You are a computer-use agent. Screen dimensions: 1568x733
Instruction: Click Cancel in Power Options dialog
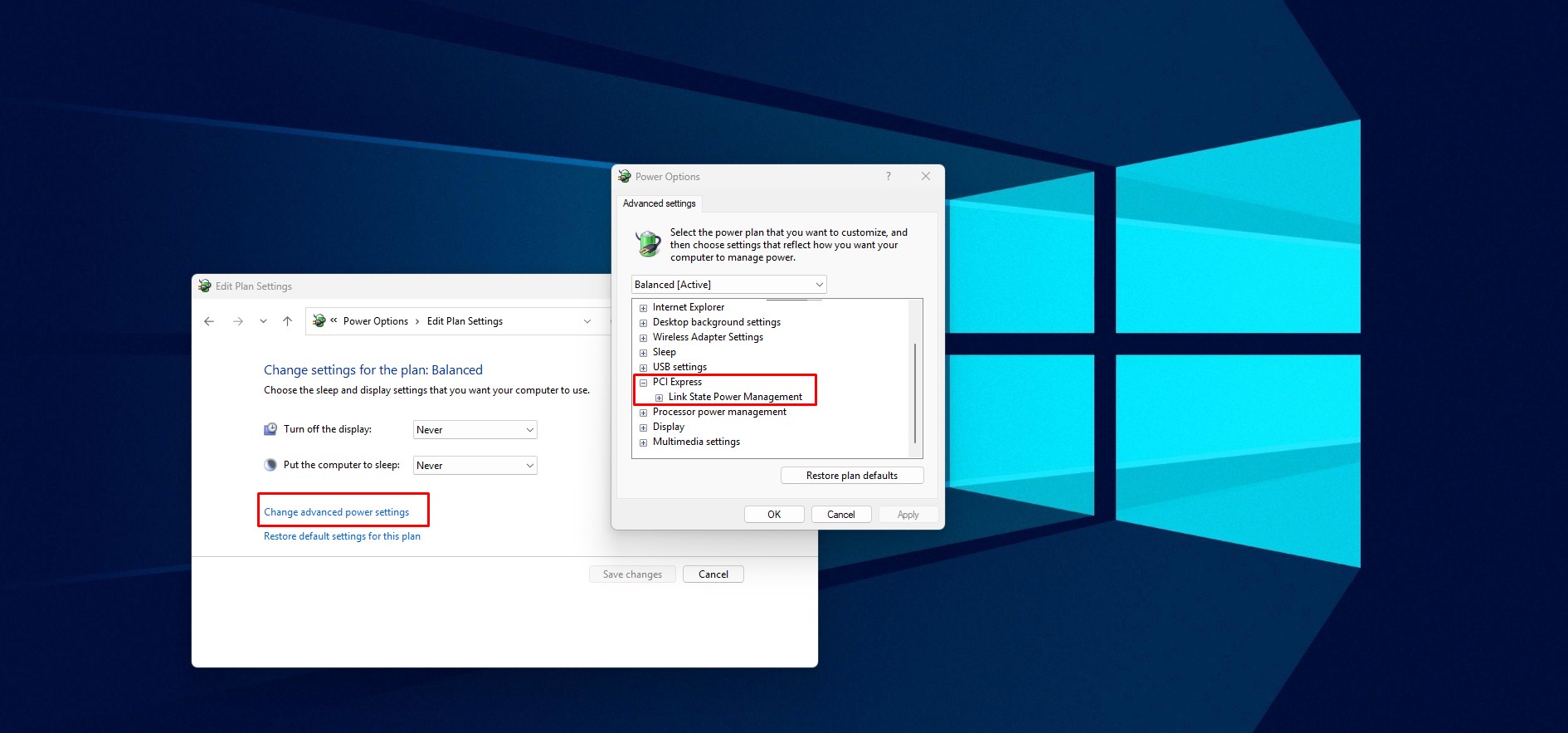[840, 515]
